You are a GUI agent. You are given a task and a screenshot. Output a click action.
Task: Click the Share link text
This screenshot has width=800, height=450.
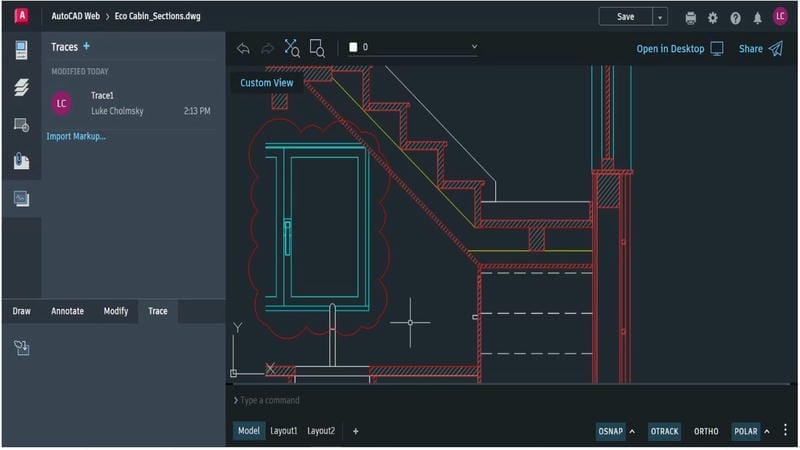pyautogui.click(x=751, y=48)
